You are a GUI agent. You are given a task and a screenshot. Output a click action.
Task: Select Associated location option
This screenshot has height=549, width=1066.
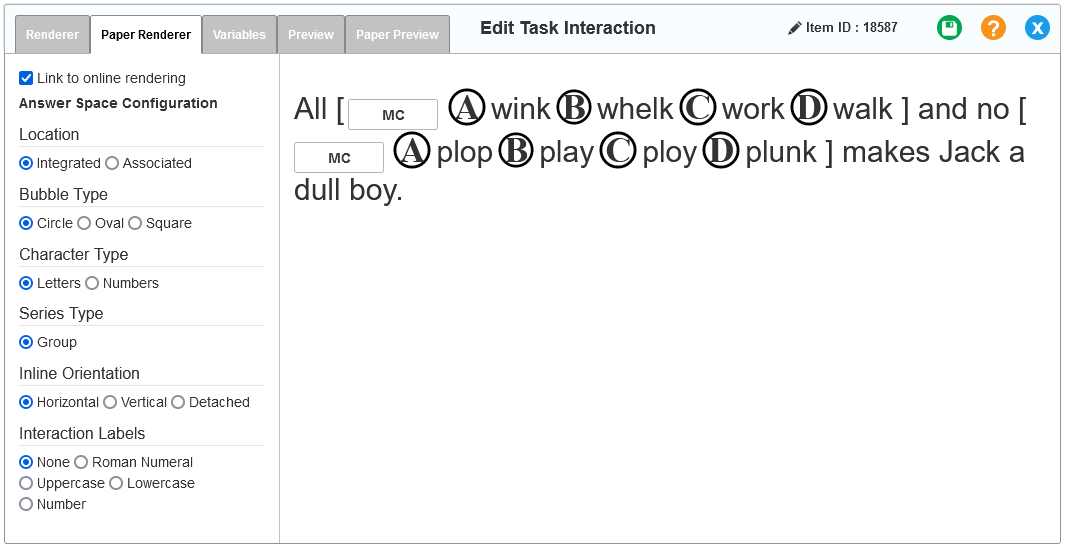[x=112, y=163]
